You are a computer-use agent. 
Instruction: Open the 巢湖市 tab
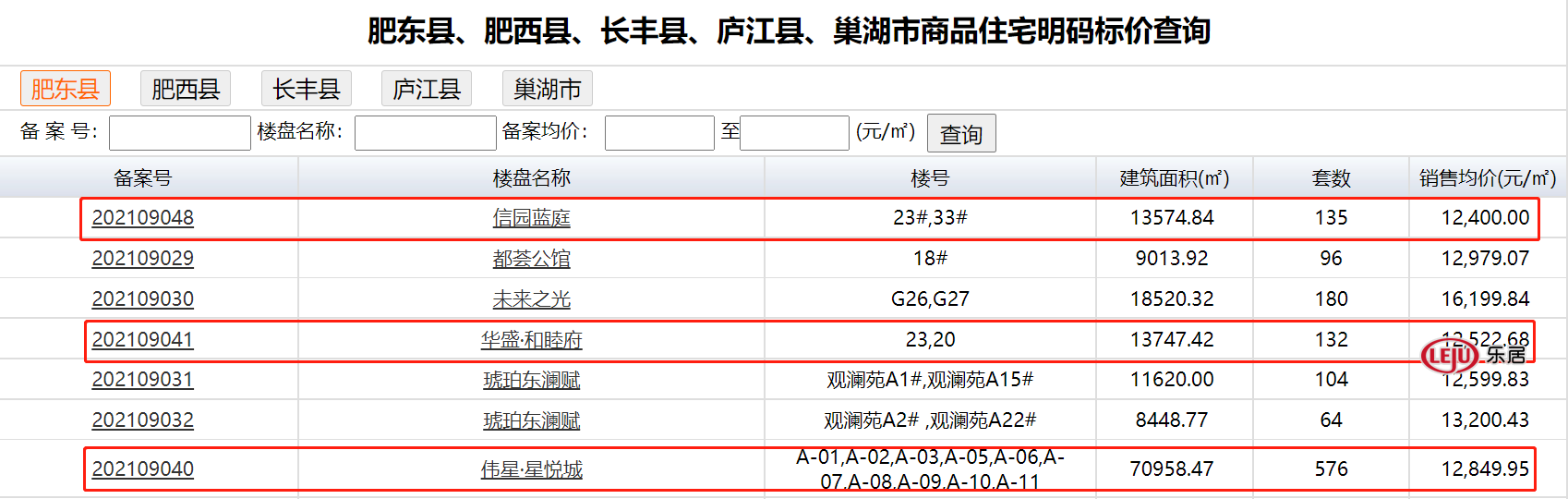(x=548, y=89)
